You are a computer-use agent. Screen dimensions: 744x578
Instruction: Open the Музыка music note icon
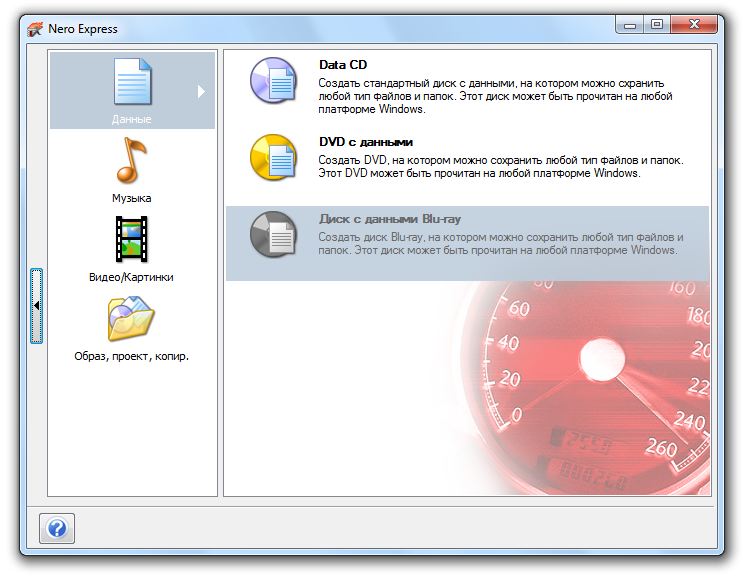tap(132, 160)
